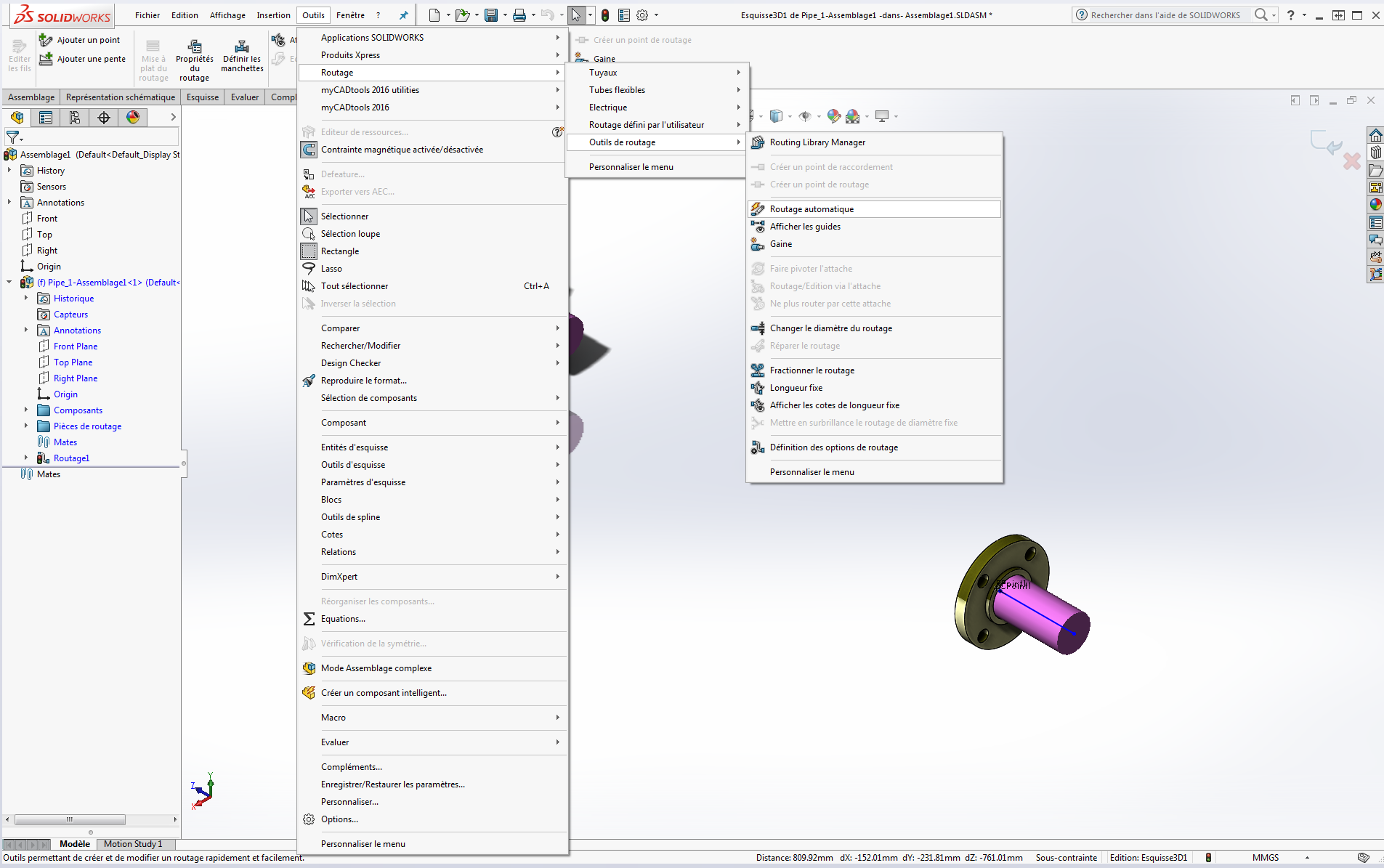Screen dimensions: 1384x868
Task: Open the DisplayManager color tab
Action: [133, 118]
